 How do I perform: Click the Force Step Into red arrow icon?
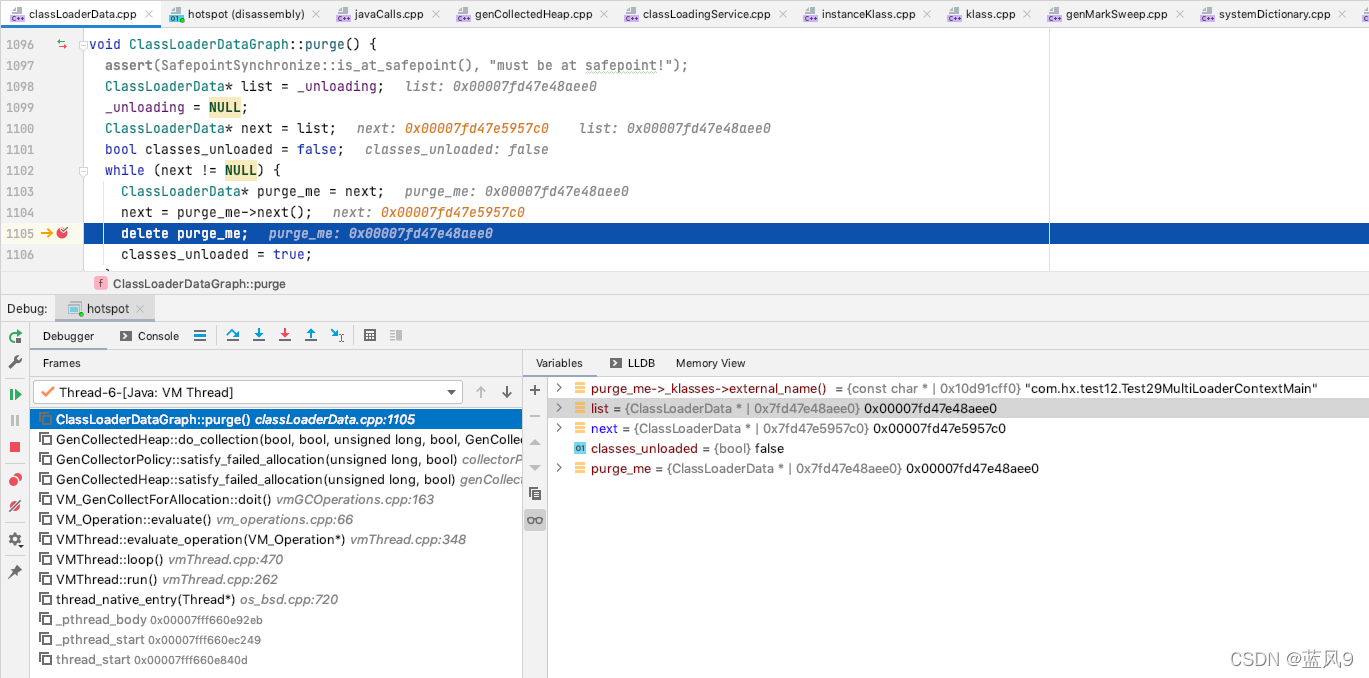coord(284,335)
